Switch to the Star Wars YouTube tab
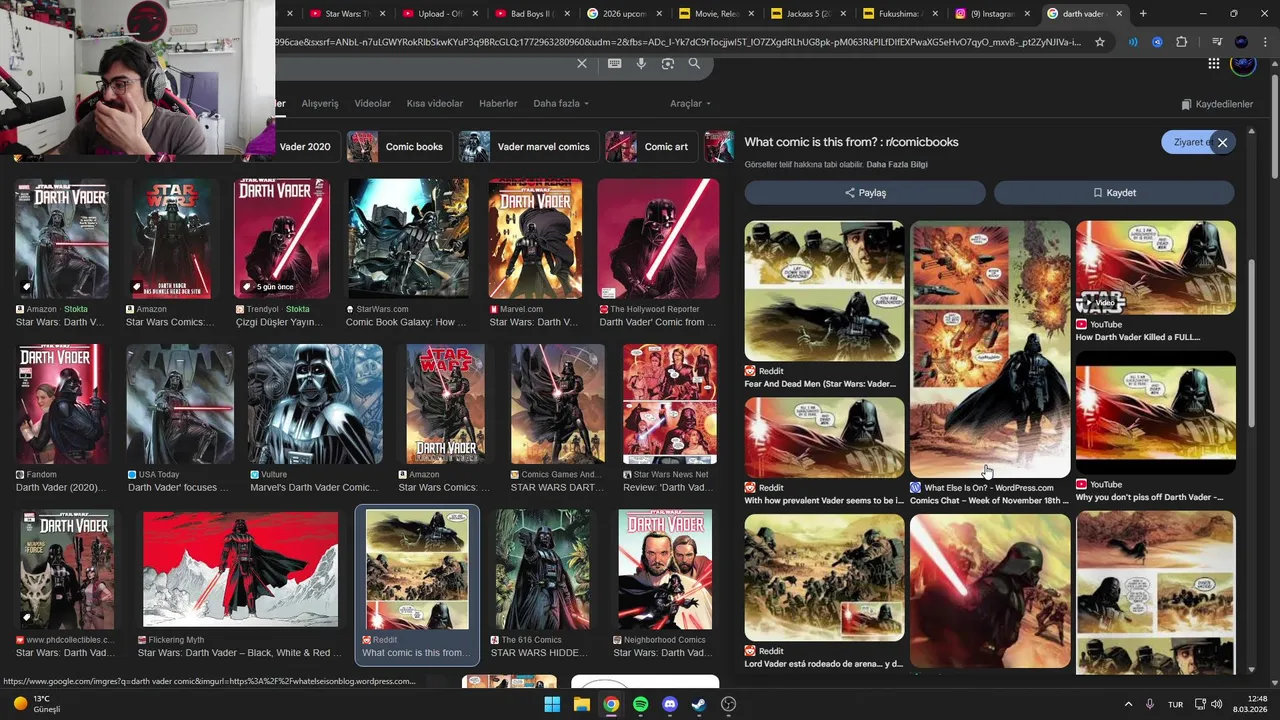1280x720 pixels. (x=346, y=14)
